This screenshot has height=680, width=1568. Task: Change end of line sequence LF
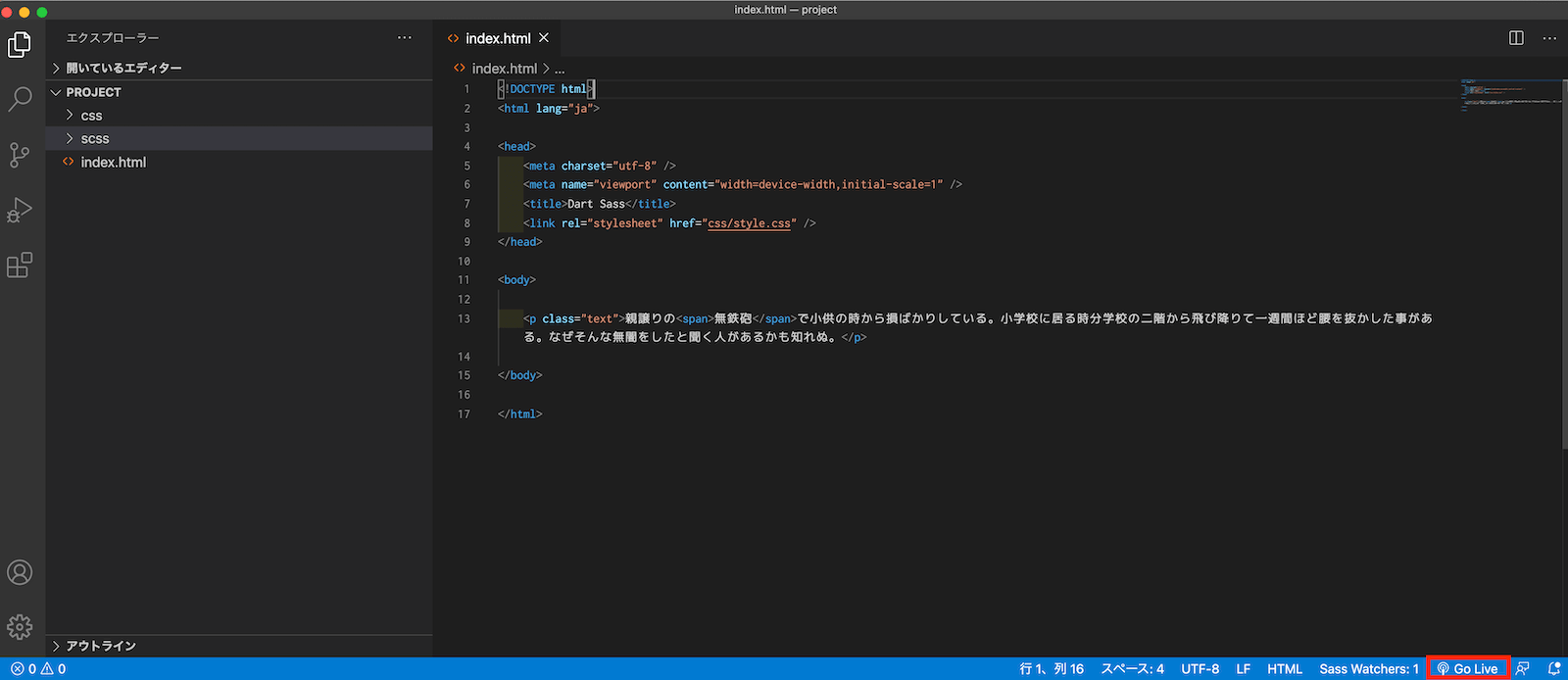pyautogui.click(x=1243, y=669)
